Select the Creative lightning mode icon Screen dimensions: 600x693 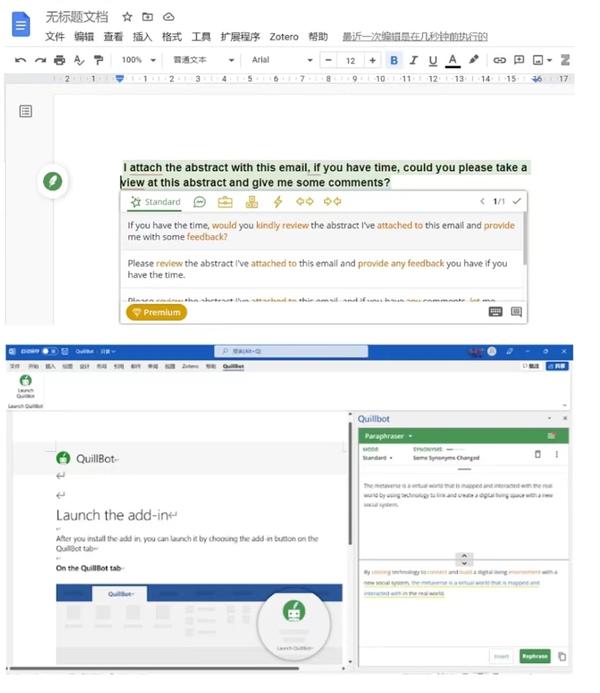click(x=277, y=202)
